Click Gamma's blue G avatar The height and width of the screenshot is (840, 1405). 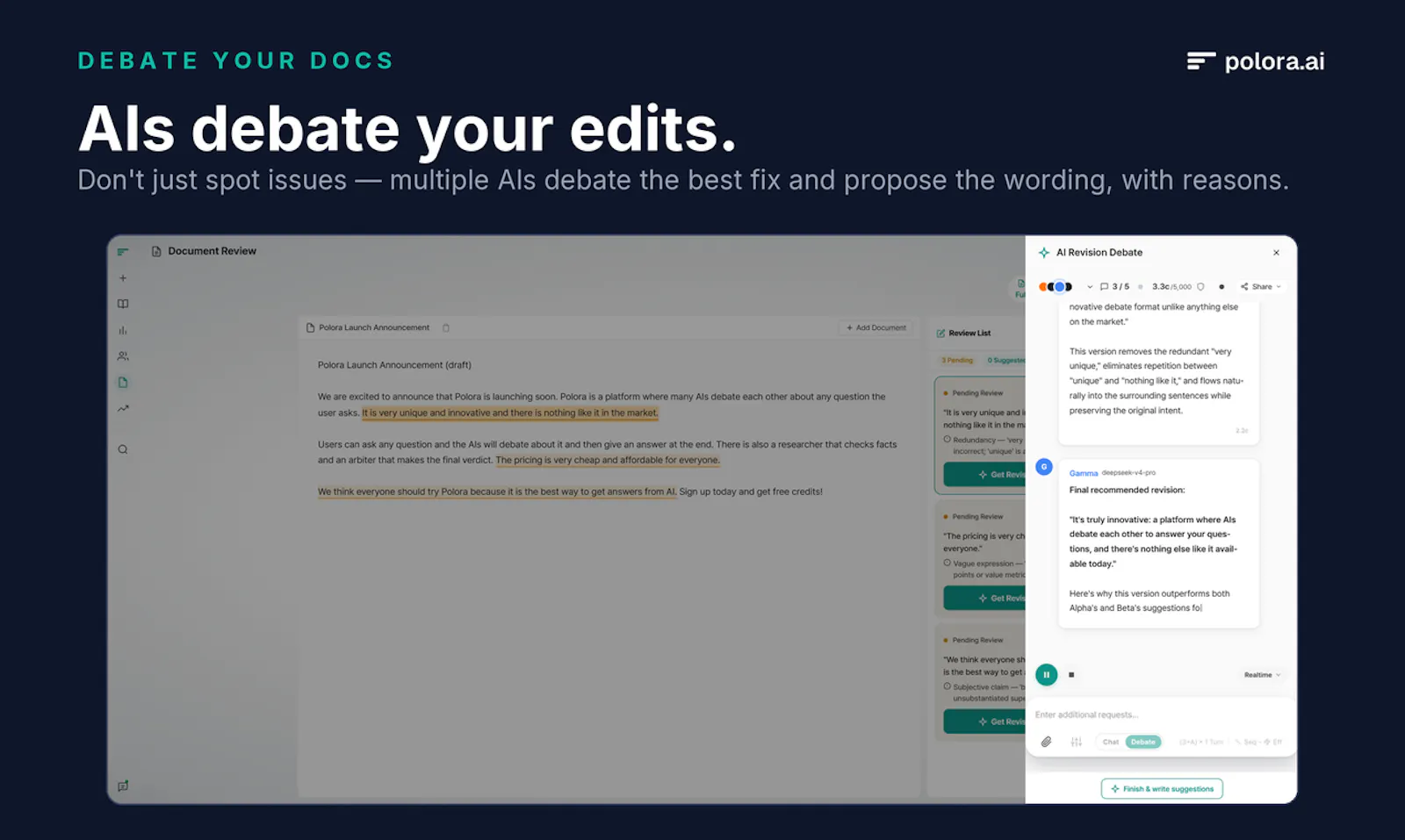coord(1044,467)
